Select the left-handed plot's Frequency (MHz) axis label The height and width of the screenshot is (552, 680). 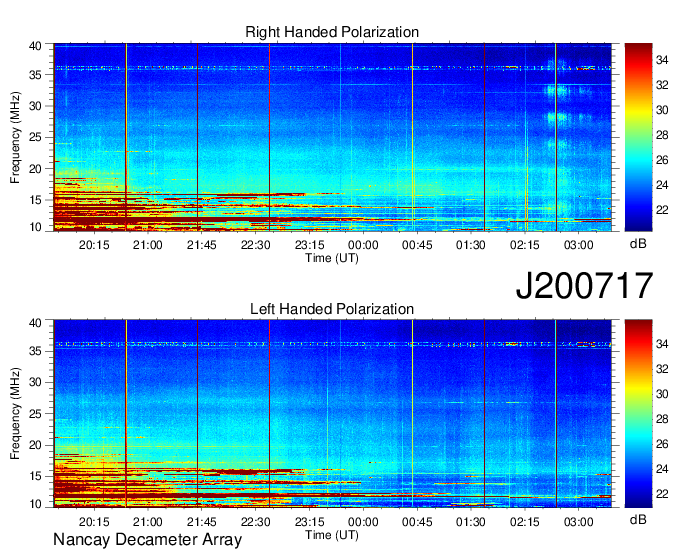pos(15,414)
